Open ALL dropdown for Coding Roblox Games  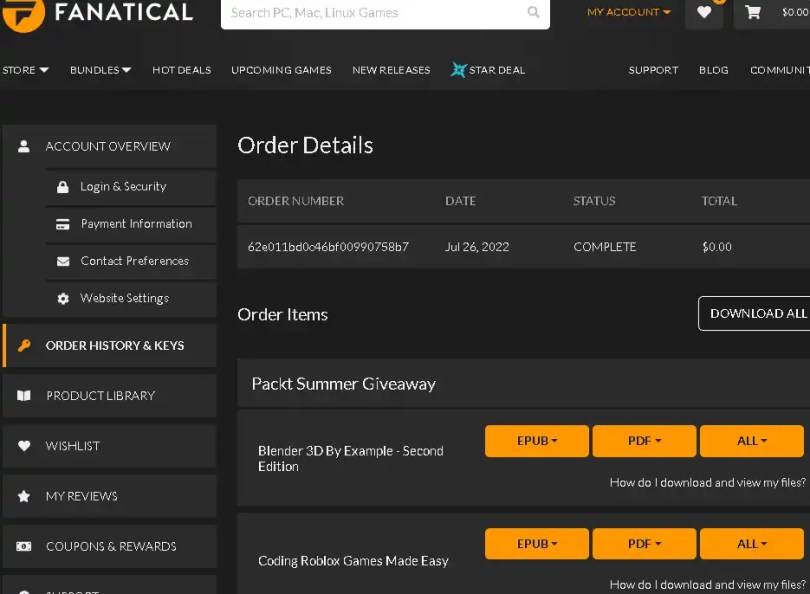(x=752, y=543)
